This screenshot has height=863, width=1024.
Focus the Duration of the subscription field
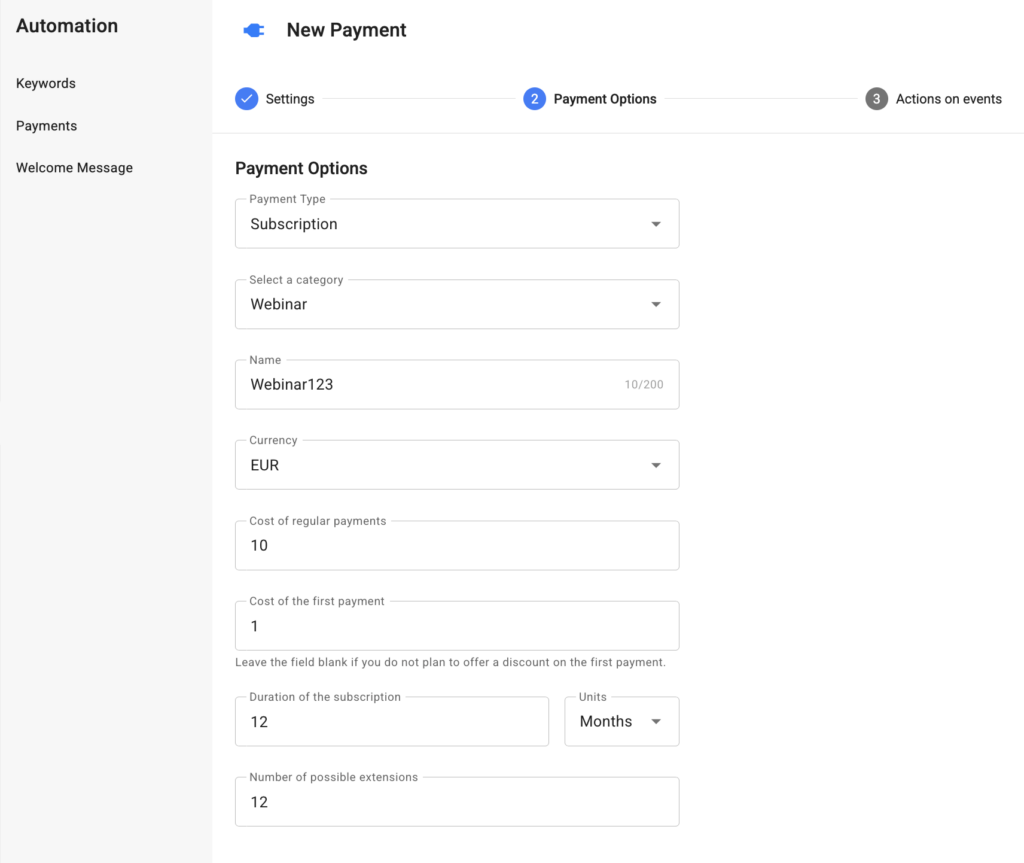[392, 722]
